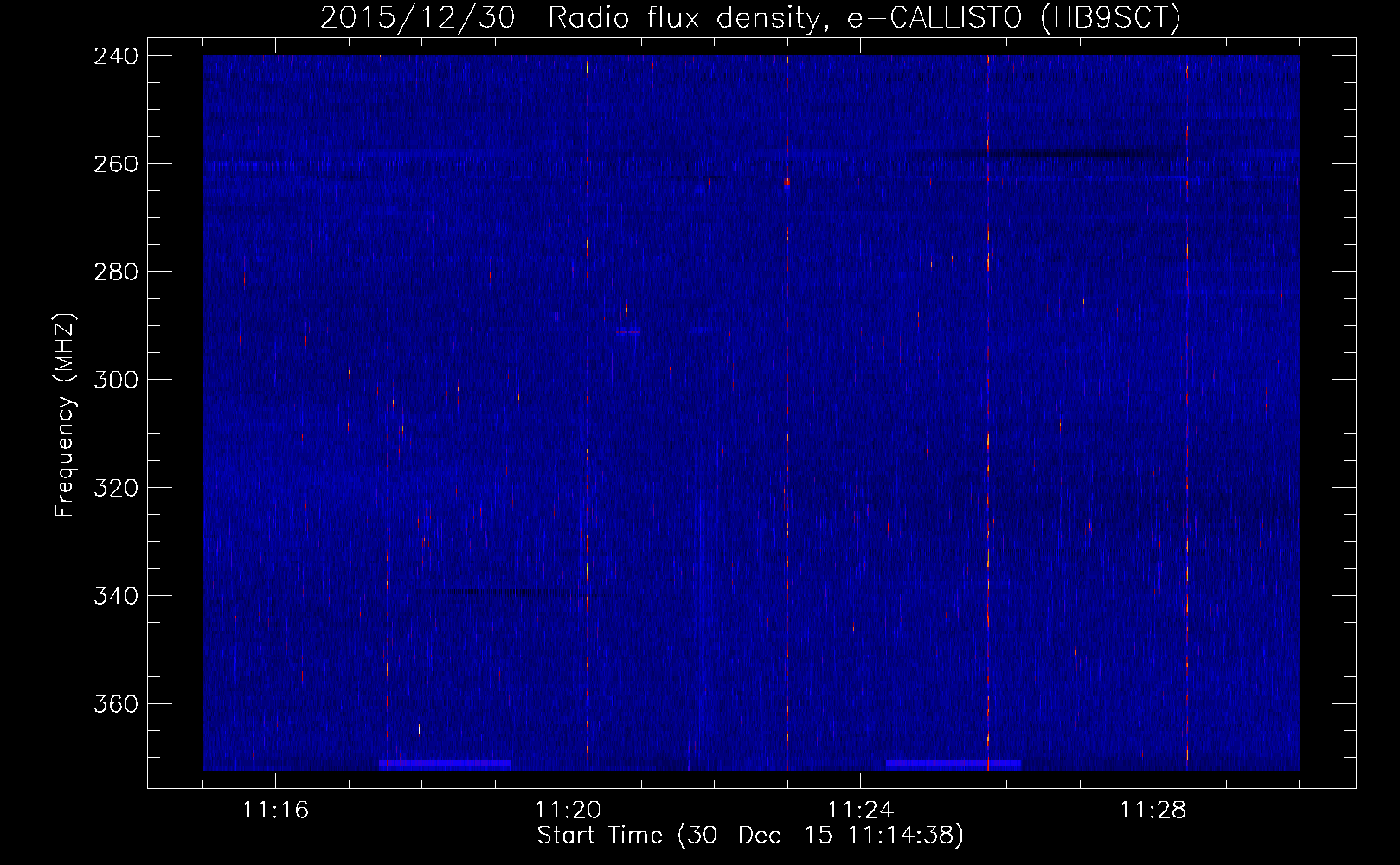Click the 320 frequency tick label
The height and width of the screenshot is (865, 1400).
click(116, 489)
